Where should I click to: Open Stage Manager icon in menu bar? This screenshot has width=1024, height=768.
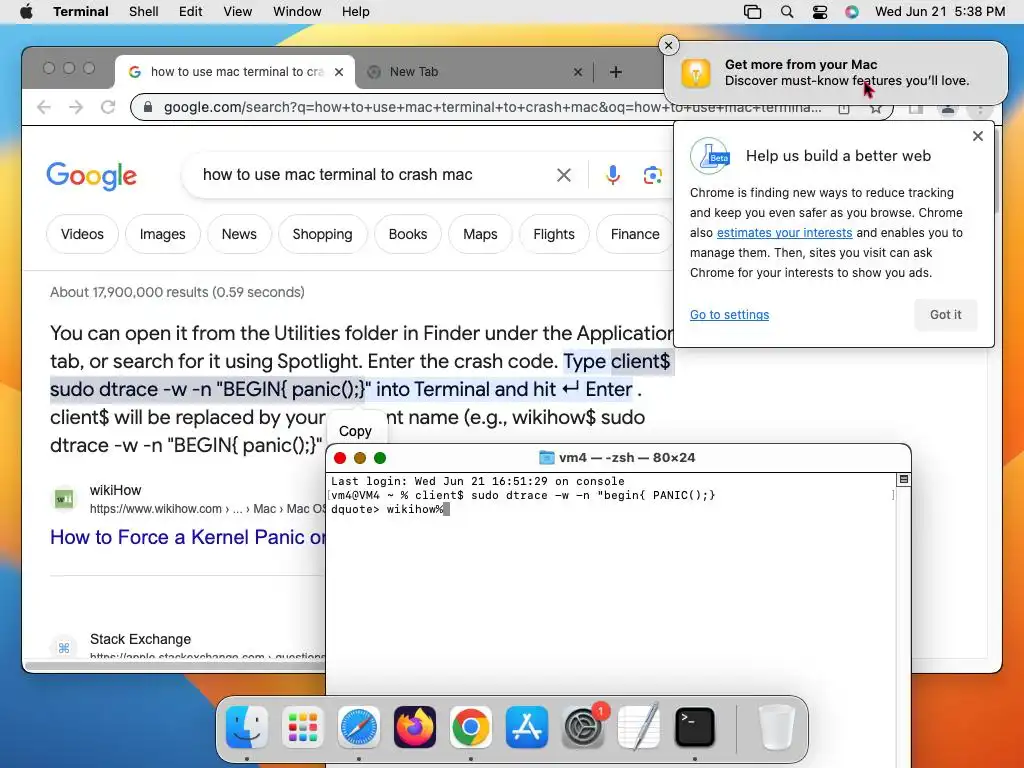click(x=752, y=12)
